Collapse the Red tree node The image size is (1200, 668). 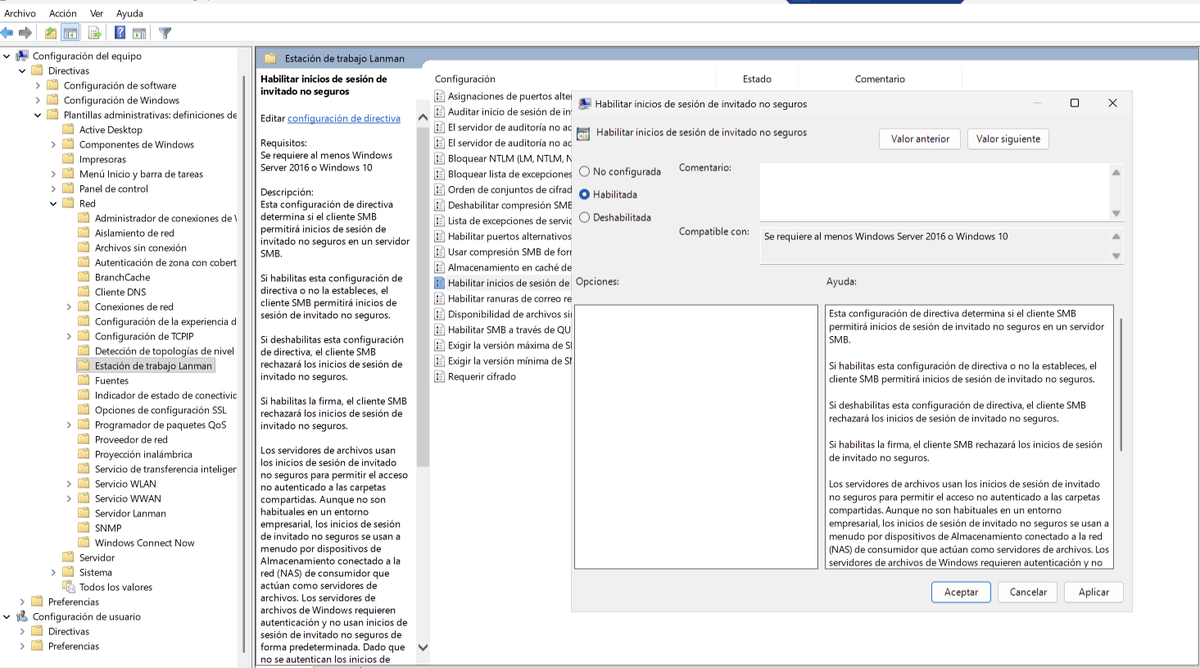click(x=54, y=204)
